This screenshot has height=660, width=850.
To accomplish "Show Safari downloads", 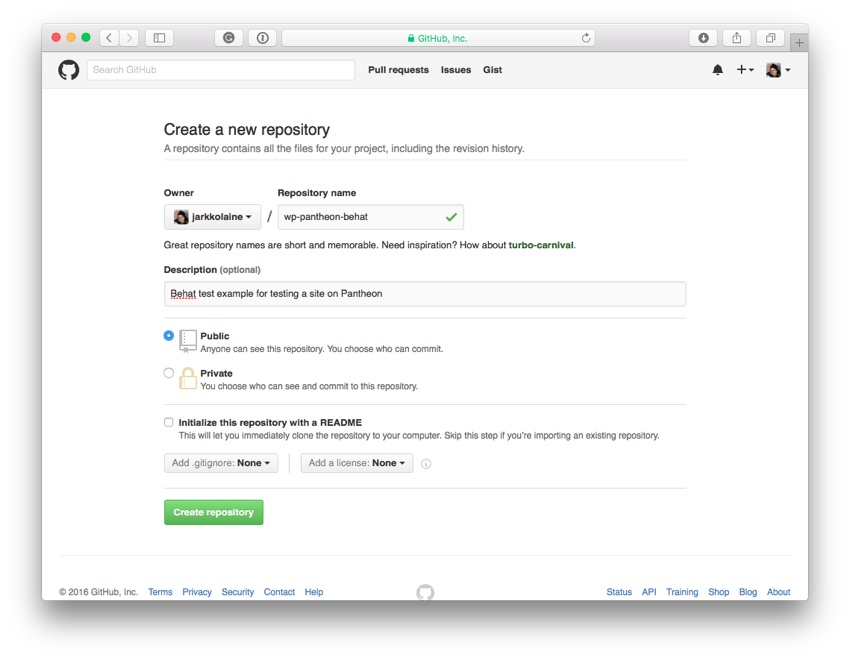I will tap(703, 37).
